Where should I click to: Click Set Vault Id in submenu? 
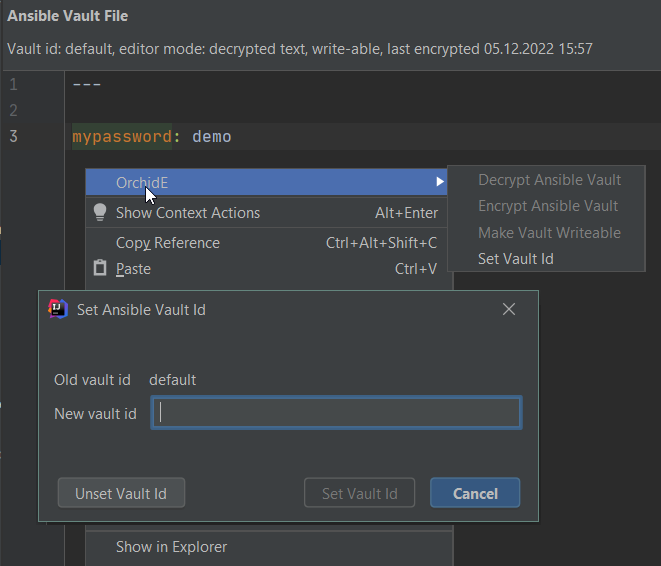coord(515,259)
